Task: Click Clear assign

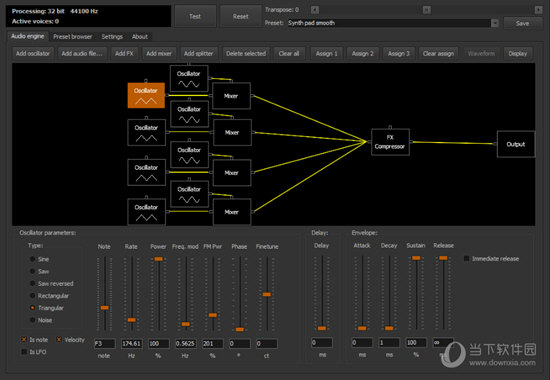Action: pos(438,54)
